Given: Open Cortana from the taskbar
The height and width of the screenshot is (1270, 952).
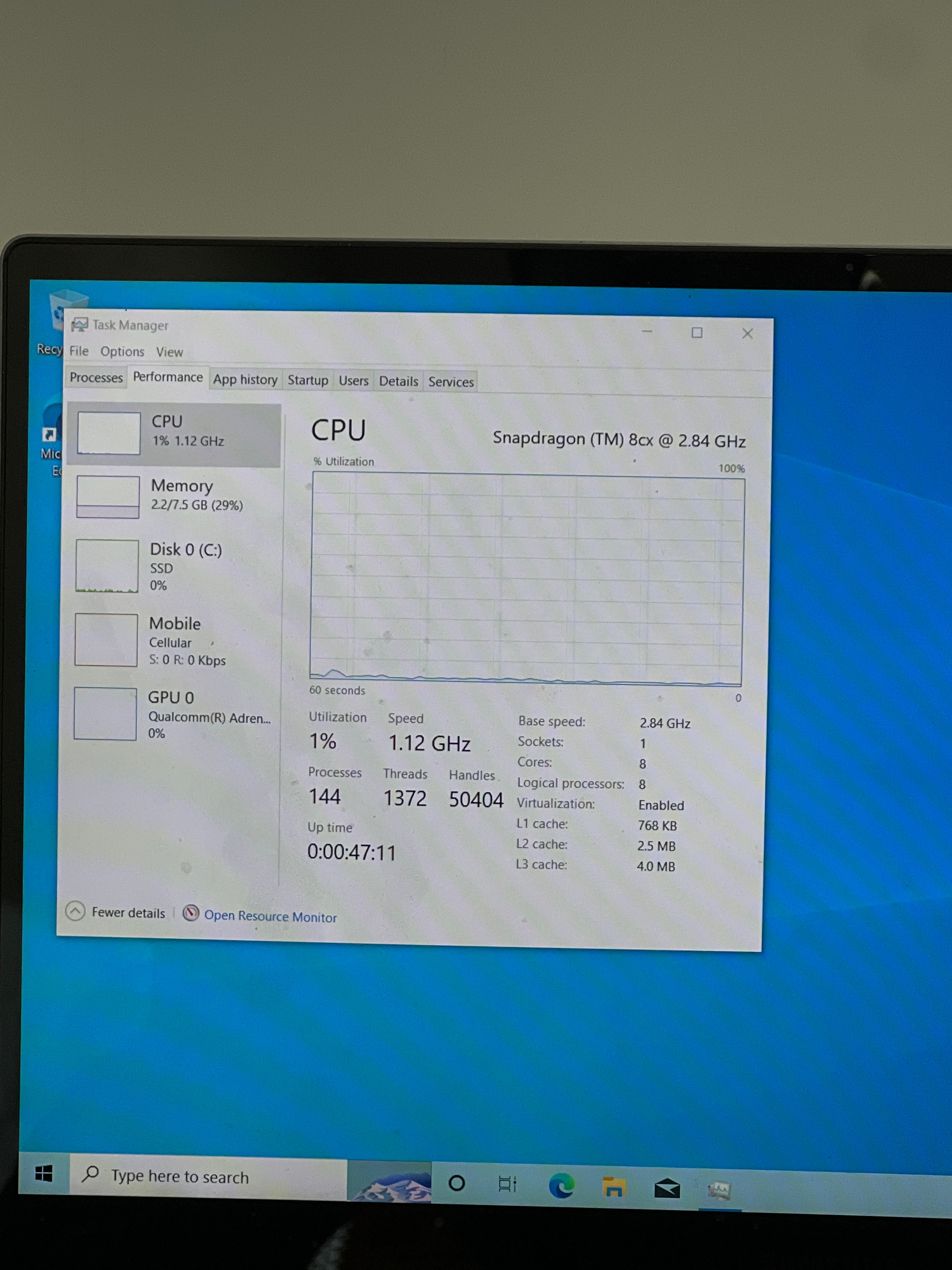Looking at the screenshot, I should (457, 1183).
